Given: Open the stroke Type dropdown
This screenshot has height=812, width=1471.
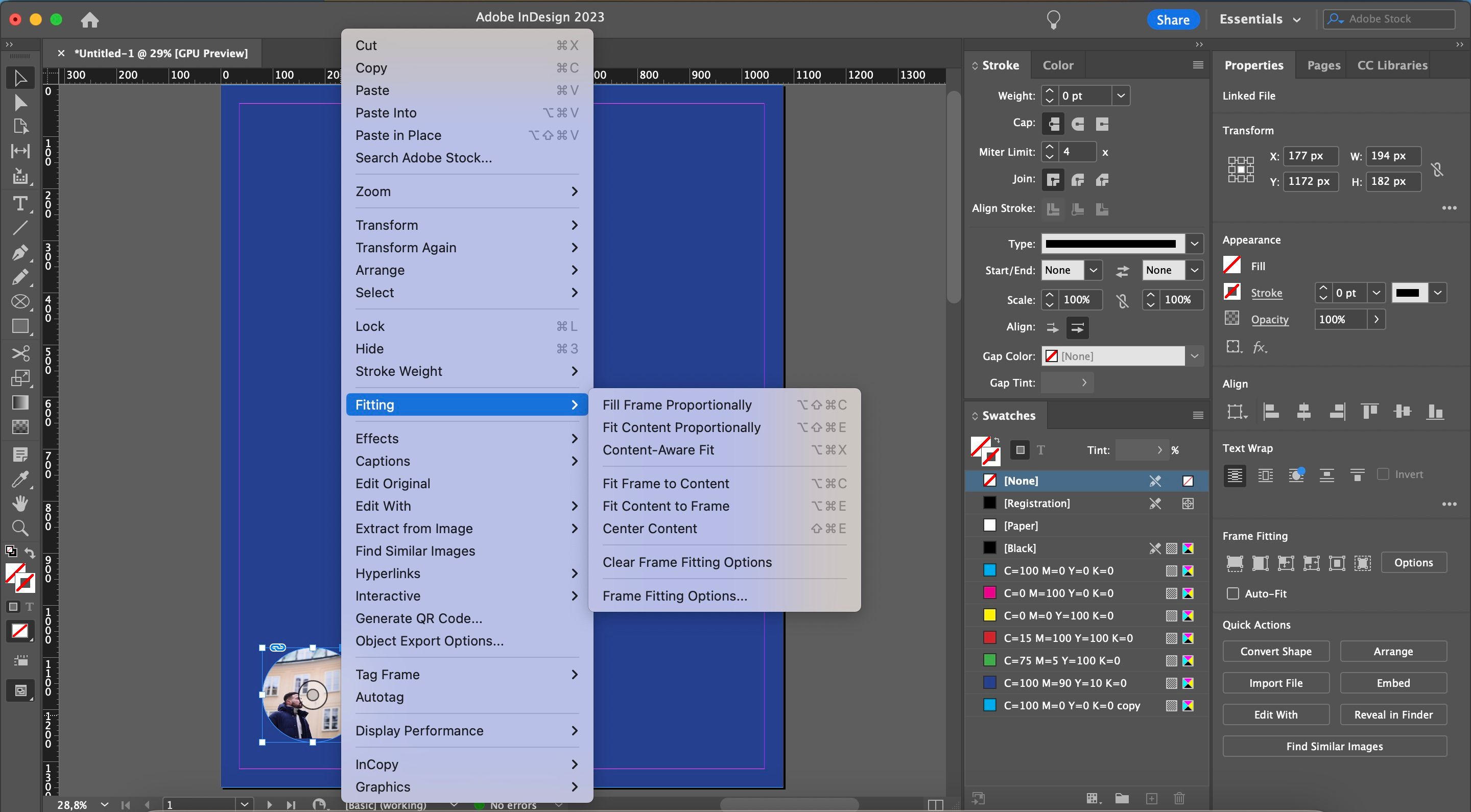Looking at the screenshot, I should click(x=1195, y=244).
